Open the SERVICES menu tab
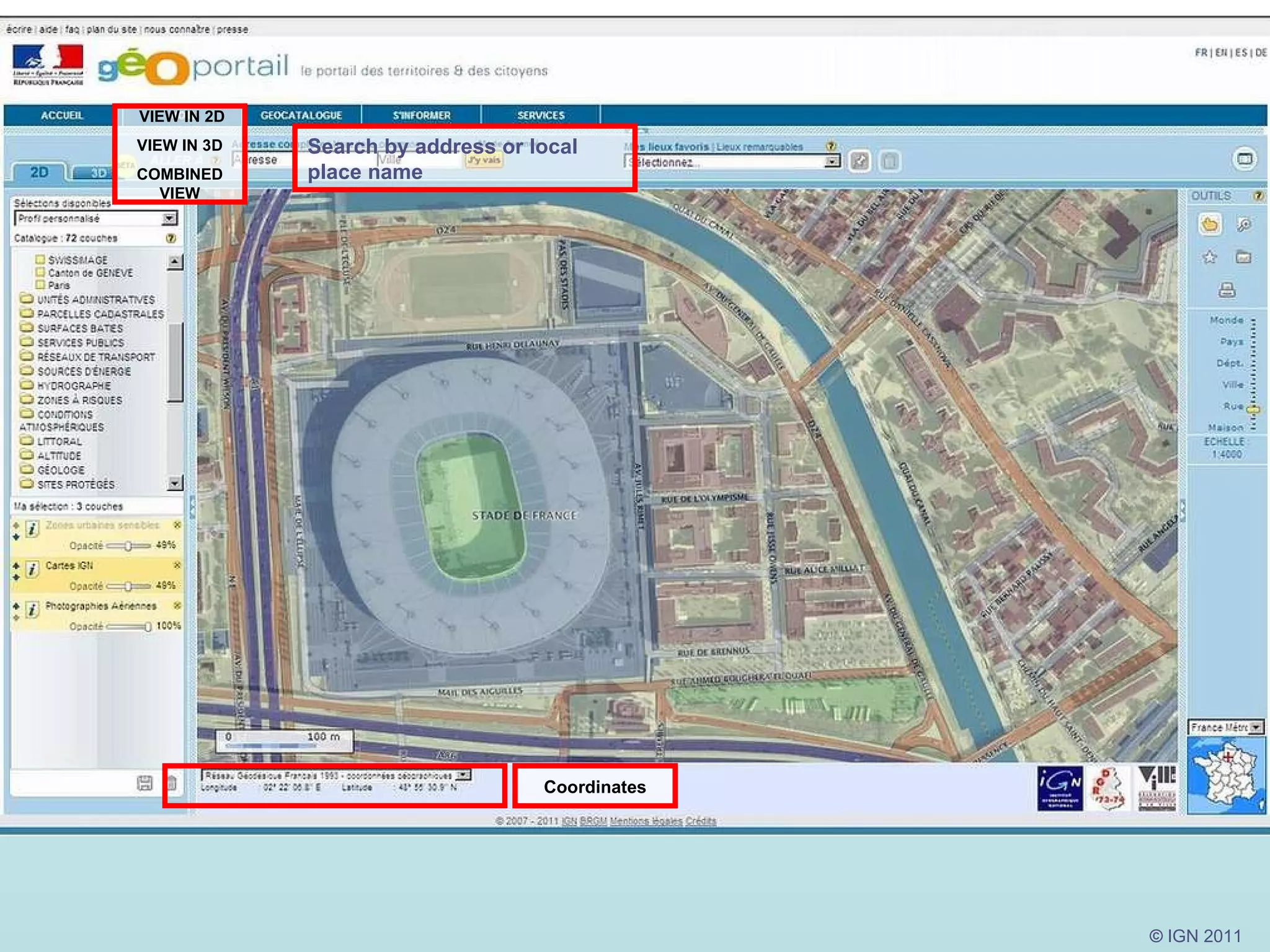1270x952 pixels. pos(541,115)
